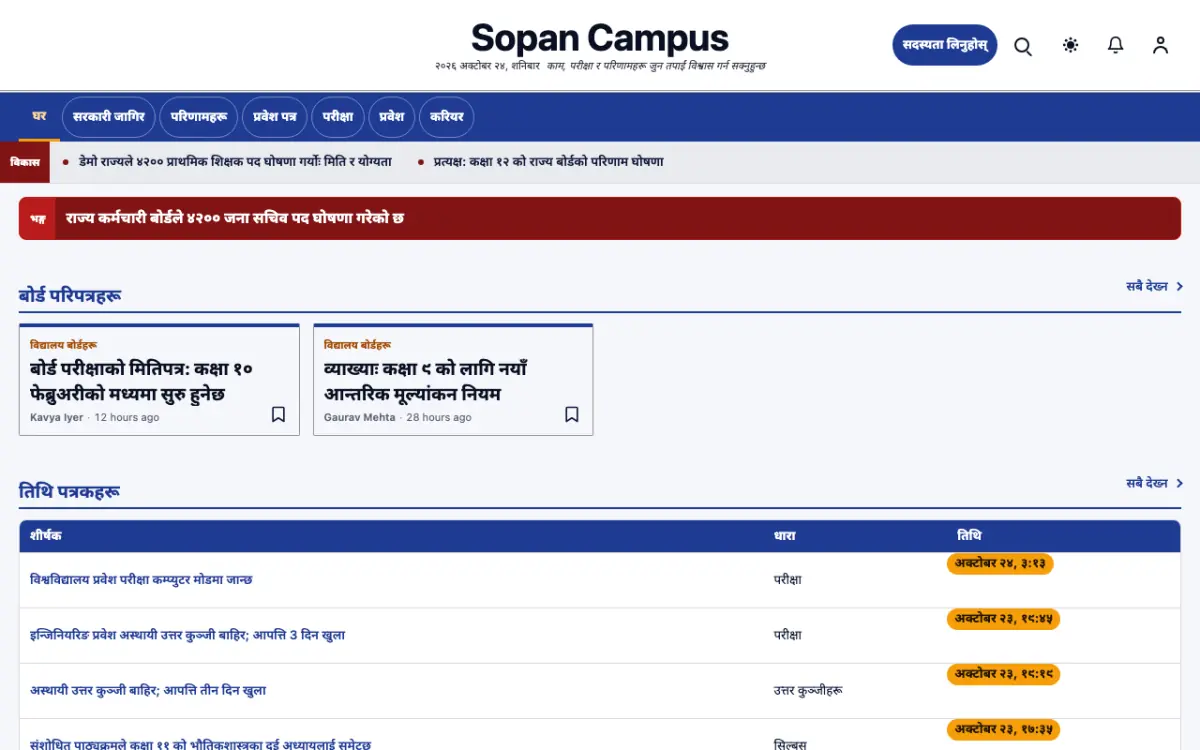Click the शीर्षक column header
1200x750 pixels.
tap(46, 536)
